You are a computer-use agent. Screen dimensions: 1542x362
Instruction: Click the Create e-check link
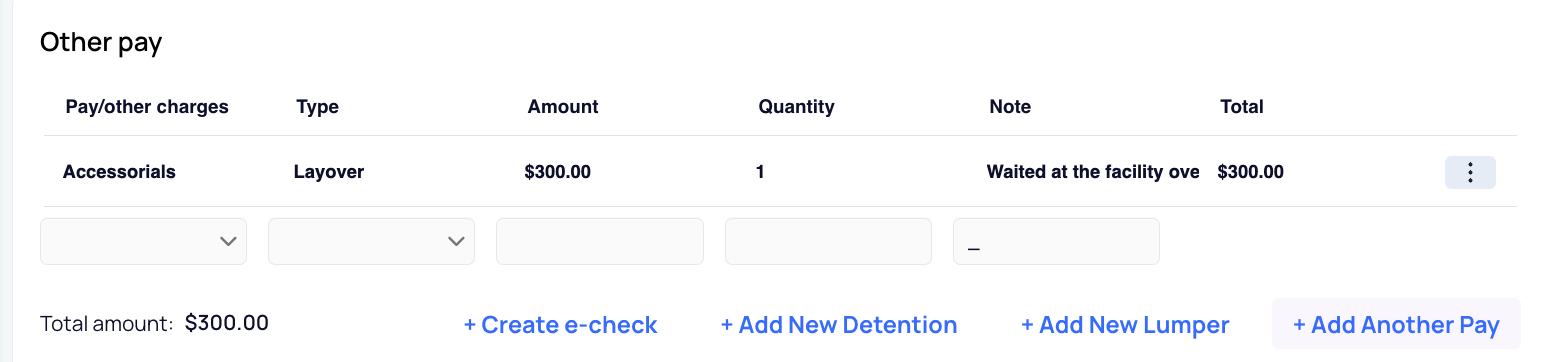coord(560,325)
